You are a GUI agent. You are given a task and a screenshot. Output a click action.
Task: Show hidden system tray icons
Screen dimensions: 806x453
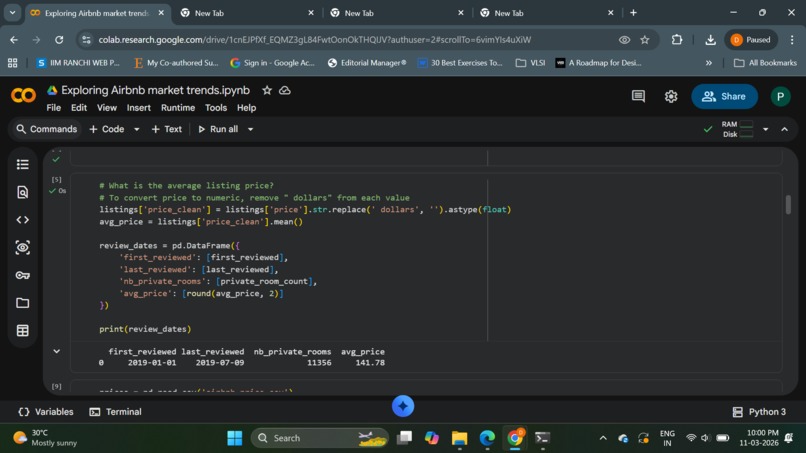603,438
